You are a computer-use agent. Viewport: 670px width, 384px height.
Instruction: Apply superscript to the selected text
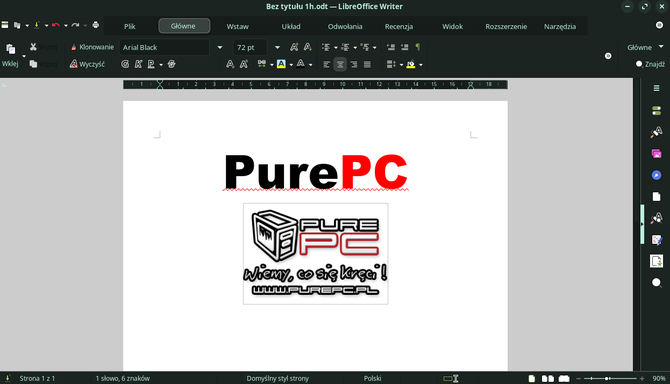point(244,64)
